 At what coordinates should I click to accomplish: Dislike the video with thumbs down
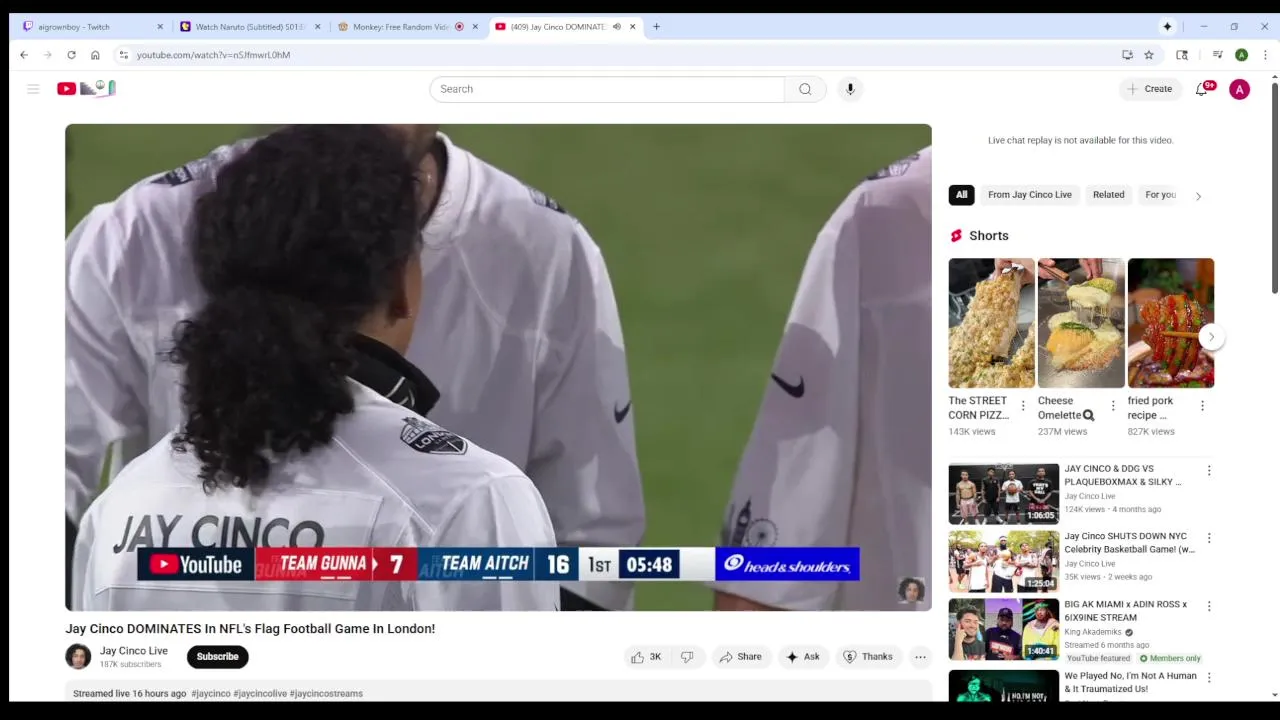(687, 657)
